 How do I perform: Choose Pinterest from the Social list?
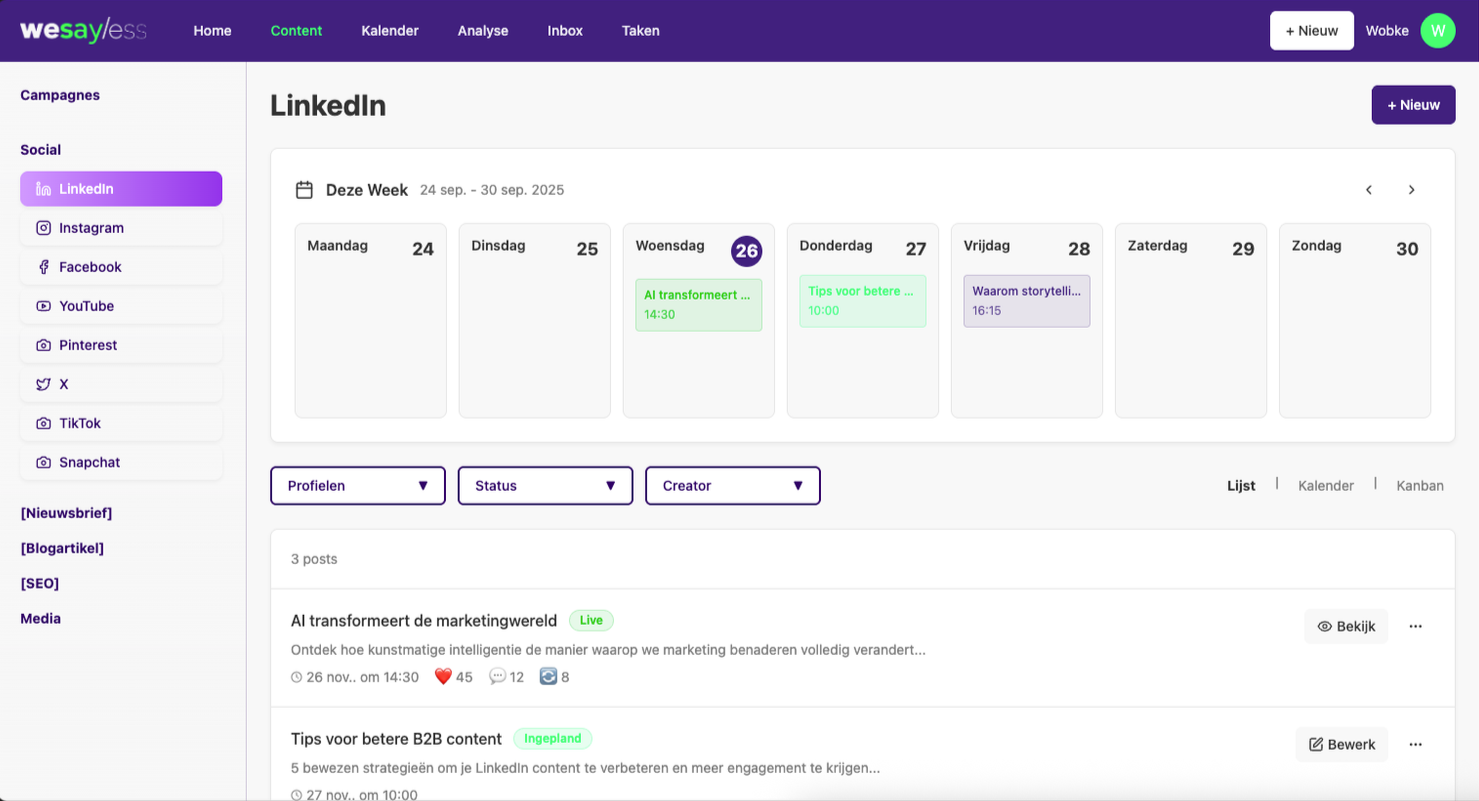click(121, 345)
